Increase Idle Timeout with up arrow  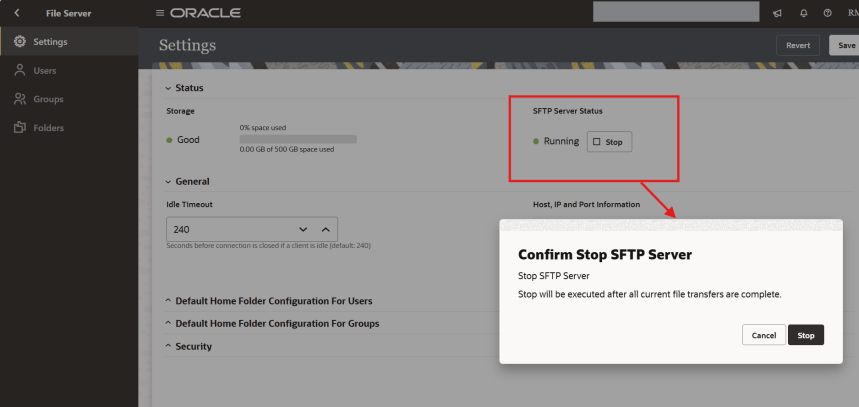click(x=325, y=229)
